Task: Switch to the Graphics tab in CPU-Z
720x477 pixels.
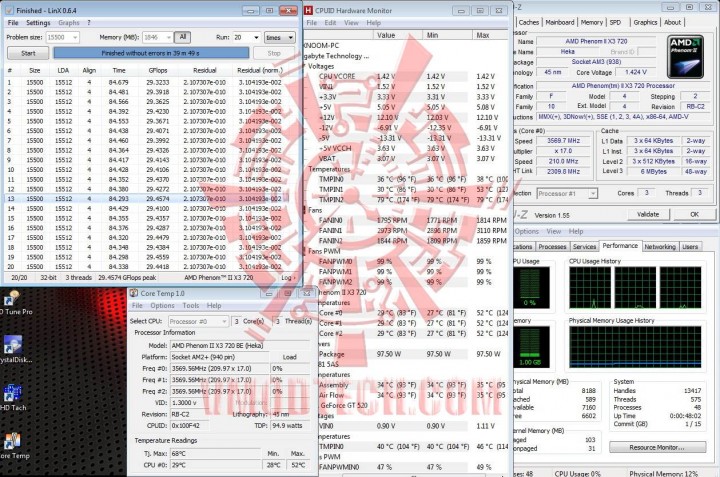Action: tap(645, 22)
